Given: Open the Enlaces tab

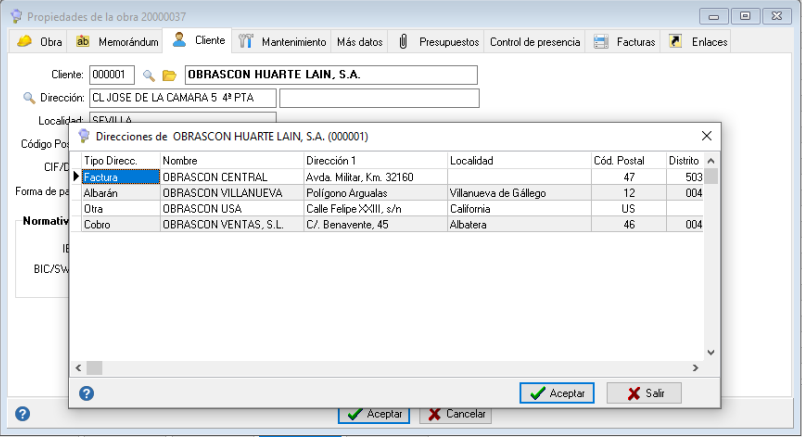Looking at the screenshot, I should coord(698,42).
